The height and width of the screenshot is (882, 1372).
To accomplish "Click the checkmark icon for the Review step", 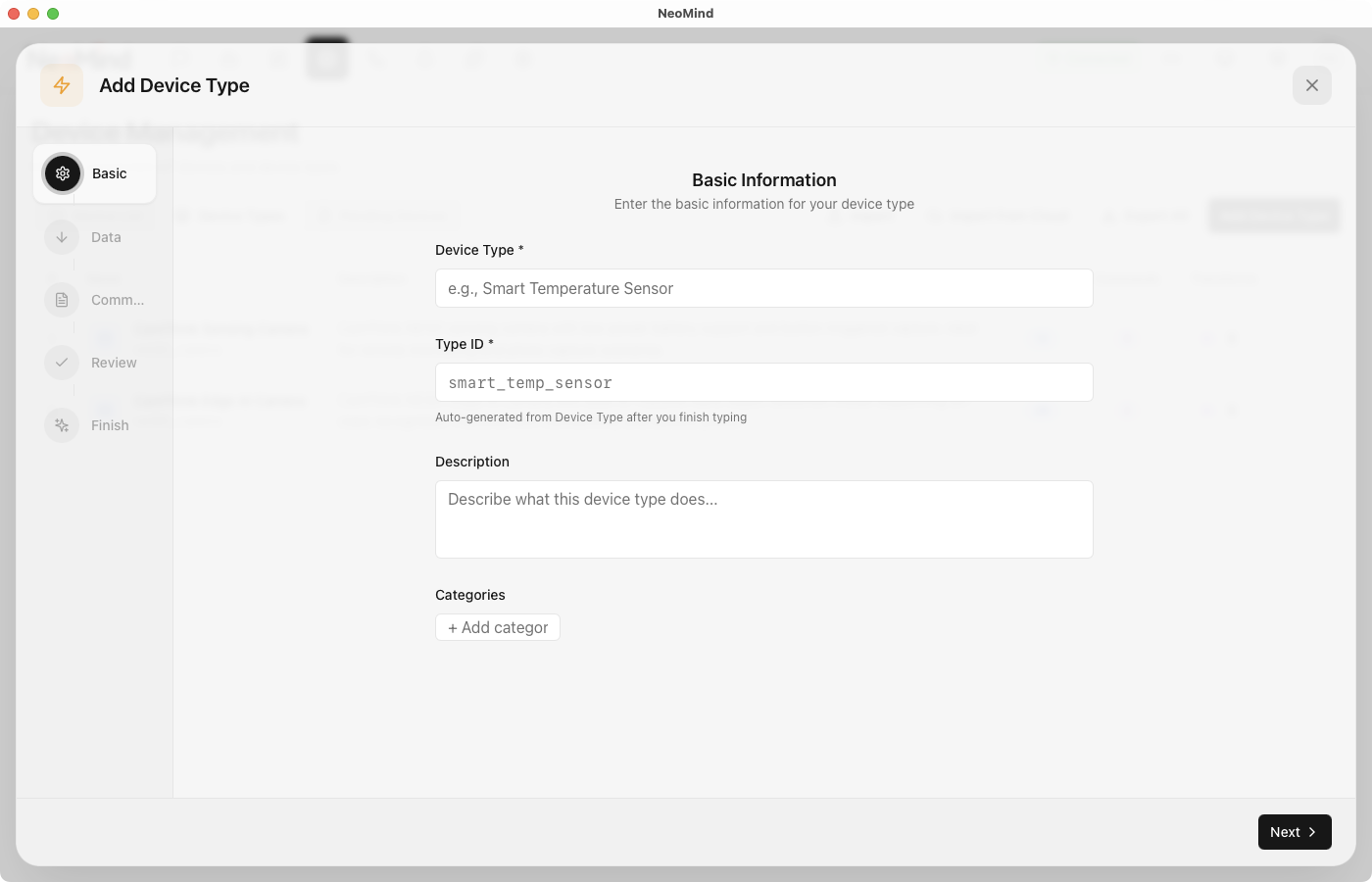I will (x=62, y=362).
